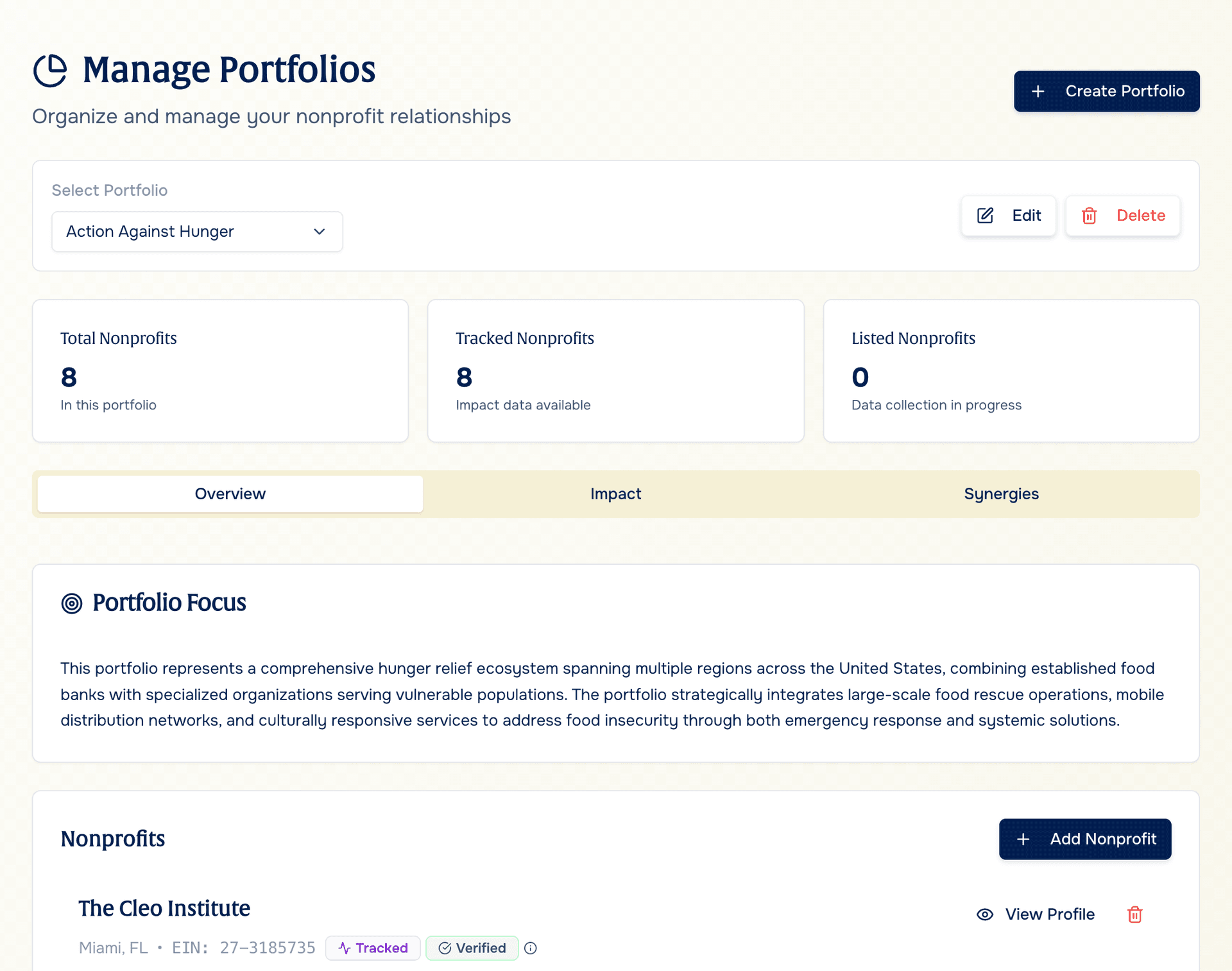The height and width of the screenshot is (971, 1232).
Task: Switch to the Impact tab
Action: coord(615,494)
